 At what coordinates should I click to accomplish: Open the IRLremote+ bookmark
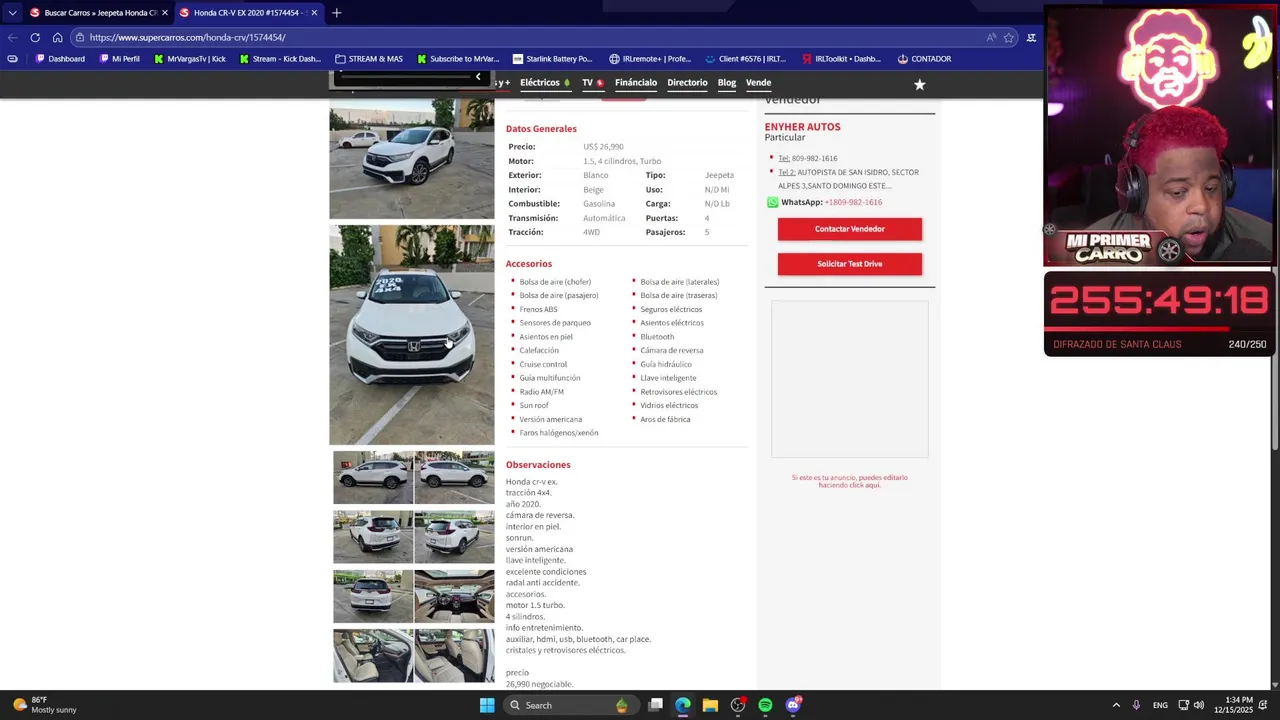(650, 59)
